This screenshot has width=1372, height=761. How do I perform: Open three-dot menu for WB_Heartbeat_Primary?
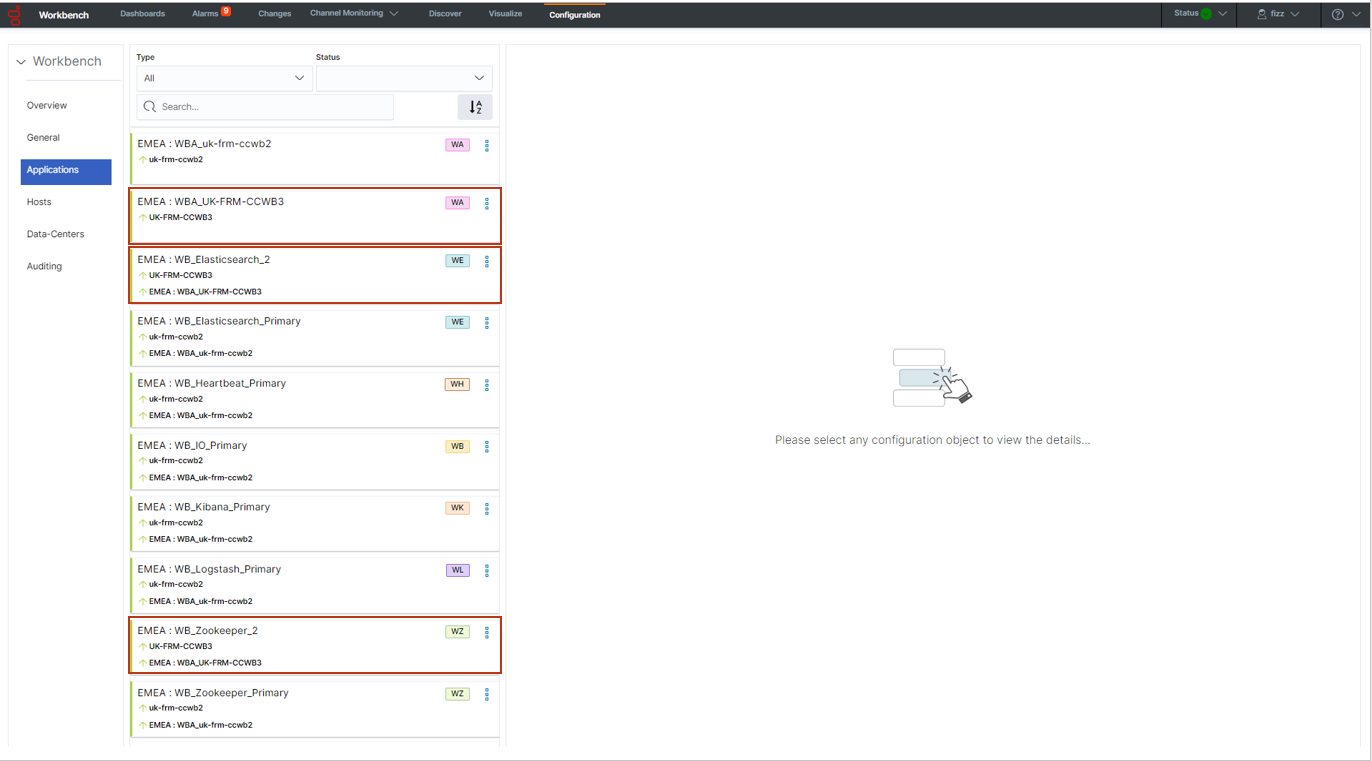487,385
